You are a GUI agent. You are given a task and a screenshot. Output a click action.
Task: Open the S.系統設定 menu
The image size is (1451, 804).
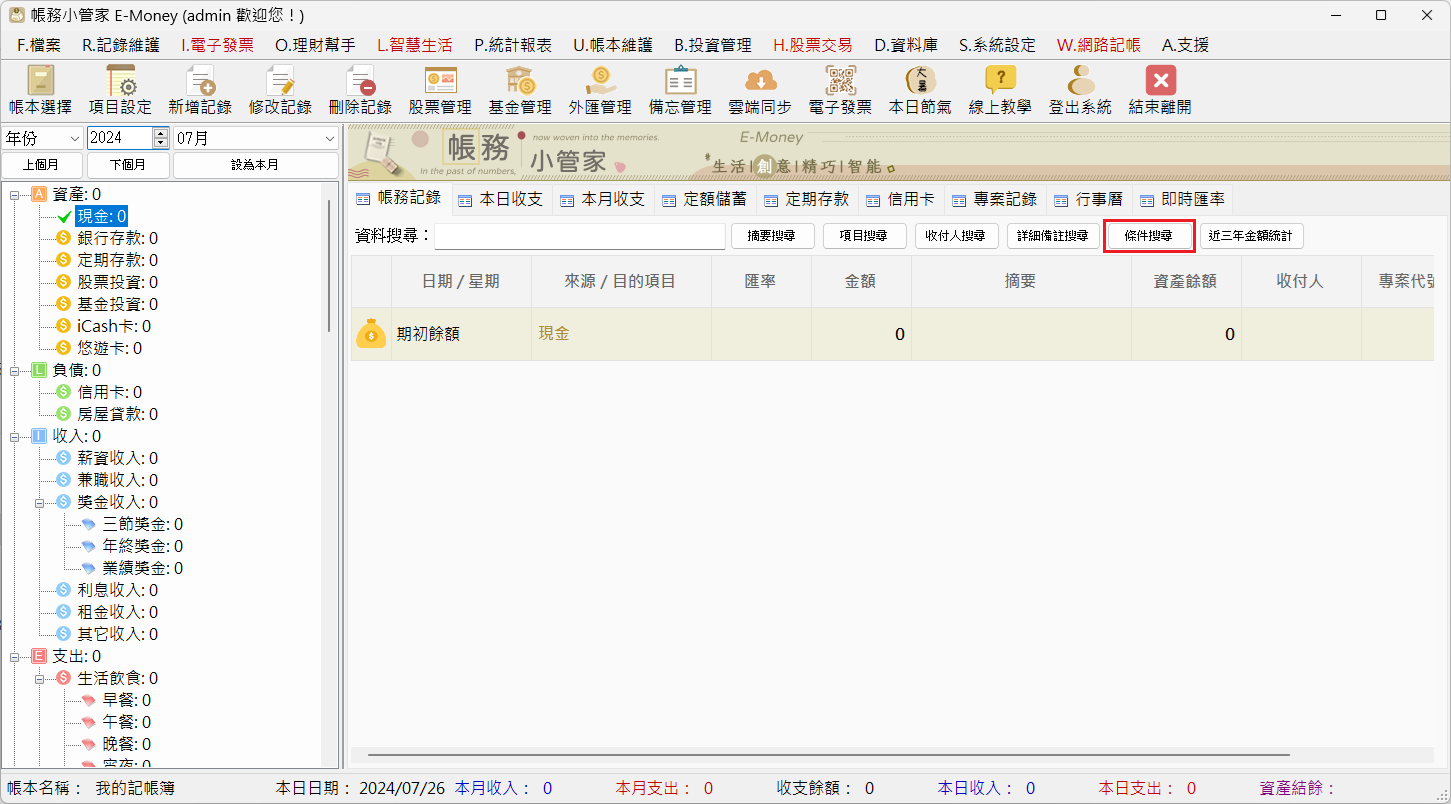click(997, 45)
